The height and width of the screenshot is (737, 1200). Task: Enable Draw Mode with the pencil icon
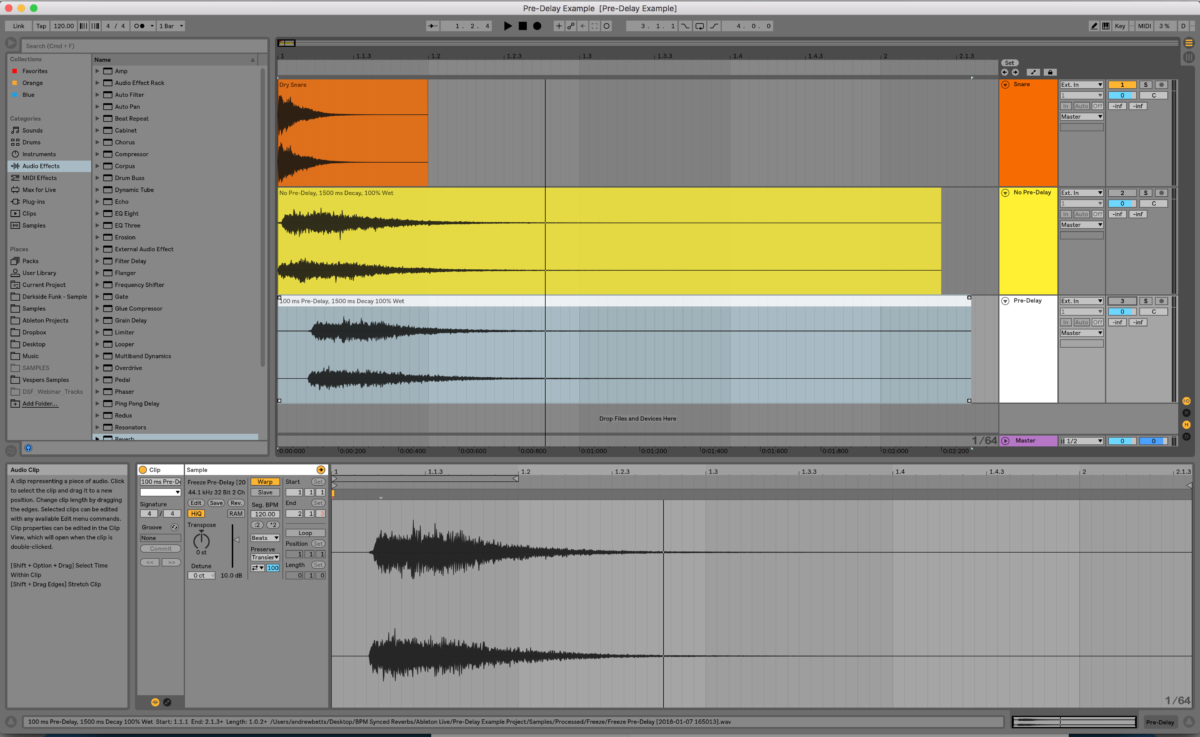coord(1093,25)
